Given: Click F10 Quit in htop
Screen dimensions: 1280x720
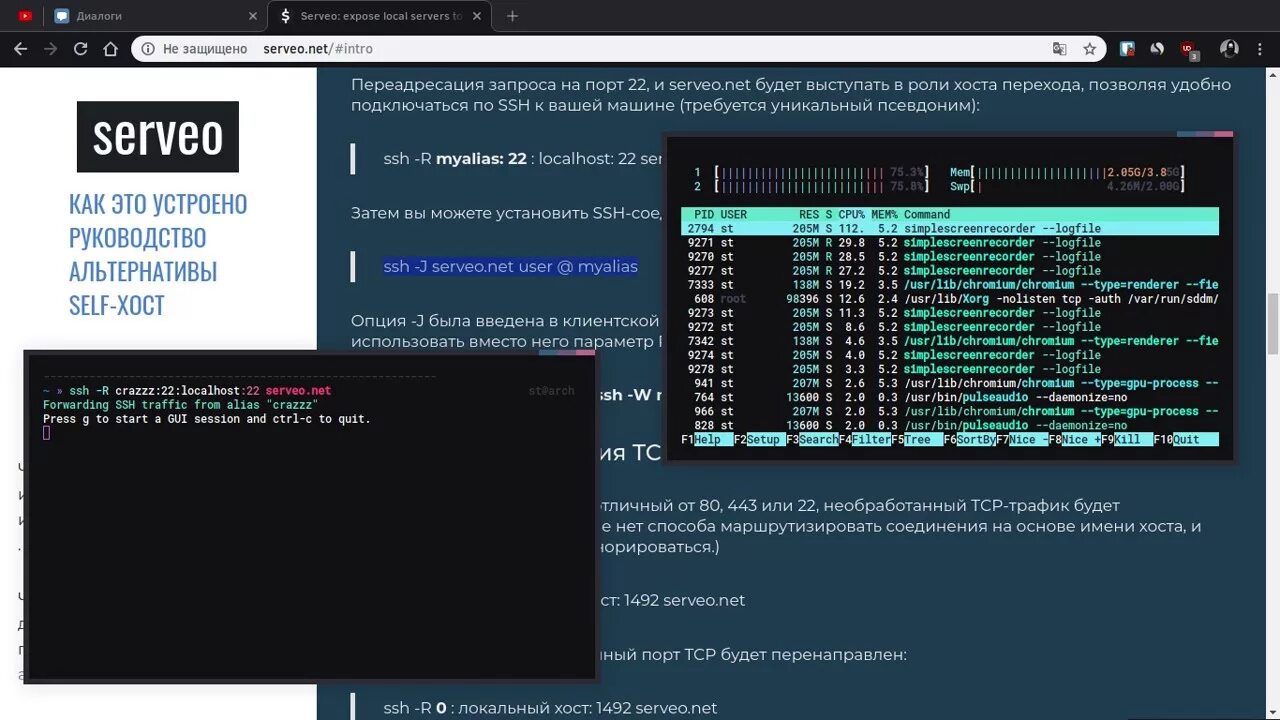Looking at the screenshot, I should [1186, 439].
